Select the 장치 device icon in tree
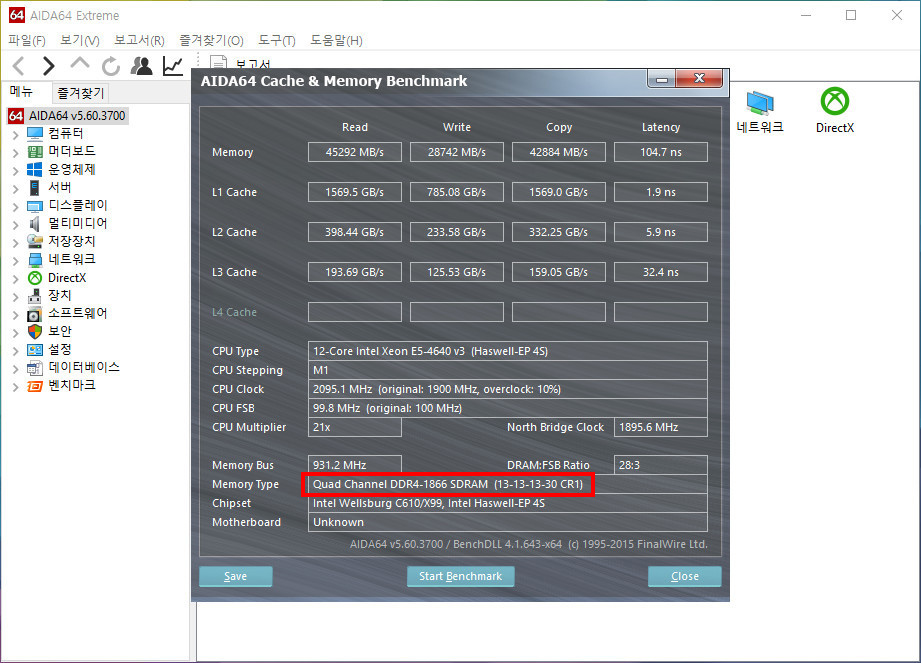The image size is (921, 663). tap(35, 295)
